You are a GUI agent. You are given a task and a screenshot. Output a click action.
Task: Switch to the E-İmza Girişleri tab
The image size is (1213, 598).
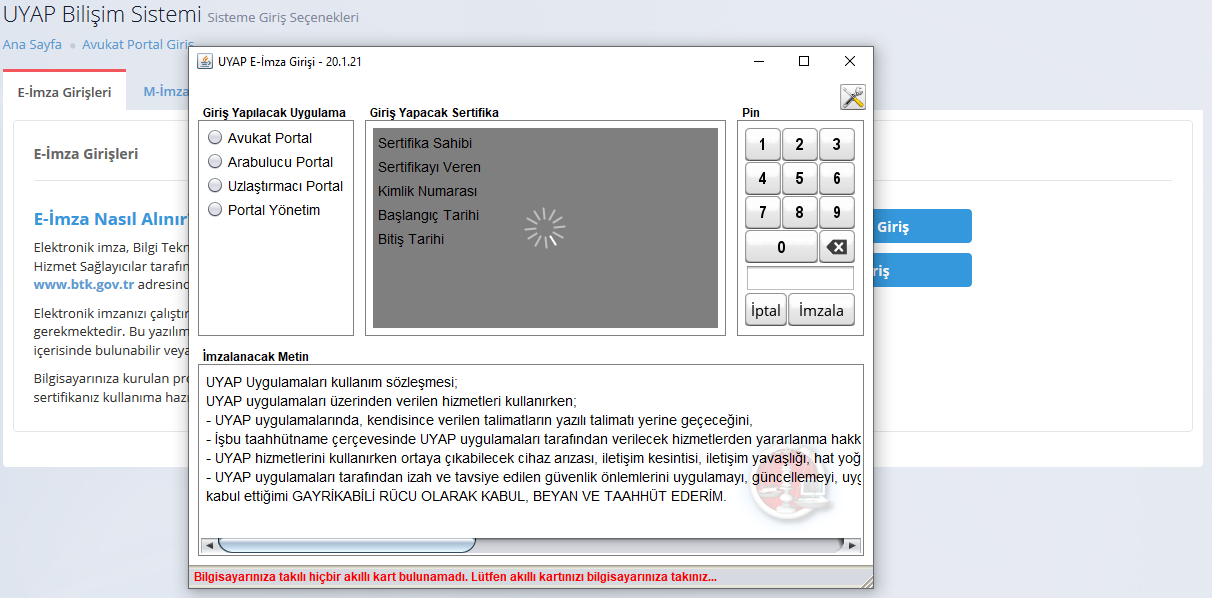pyautogui.click(x=64, y=92)
